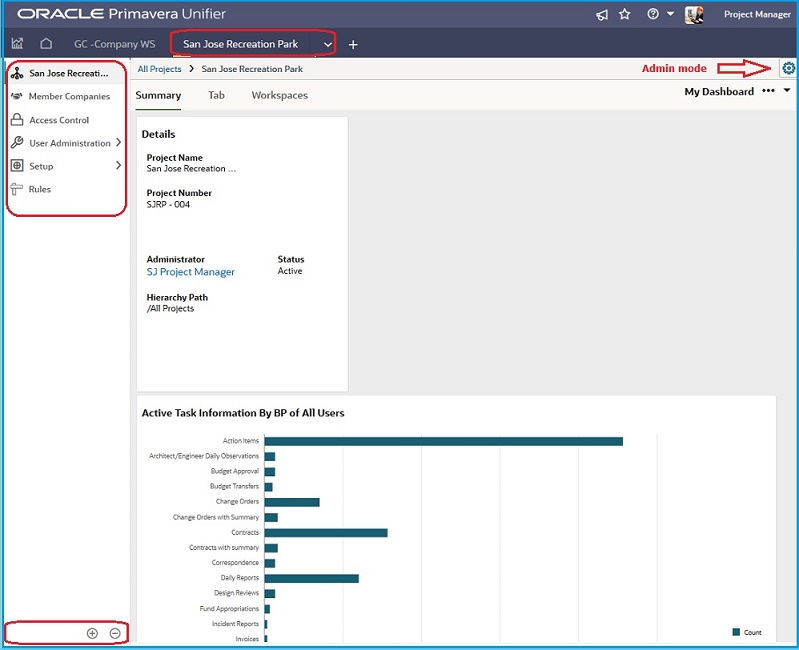Click the project hierarchy node icon
799x650 pixels.
pos(17,73)
